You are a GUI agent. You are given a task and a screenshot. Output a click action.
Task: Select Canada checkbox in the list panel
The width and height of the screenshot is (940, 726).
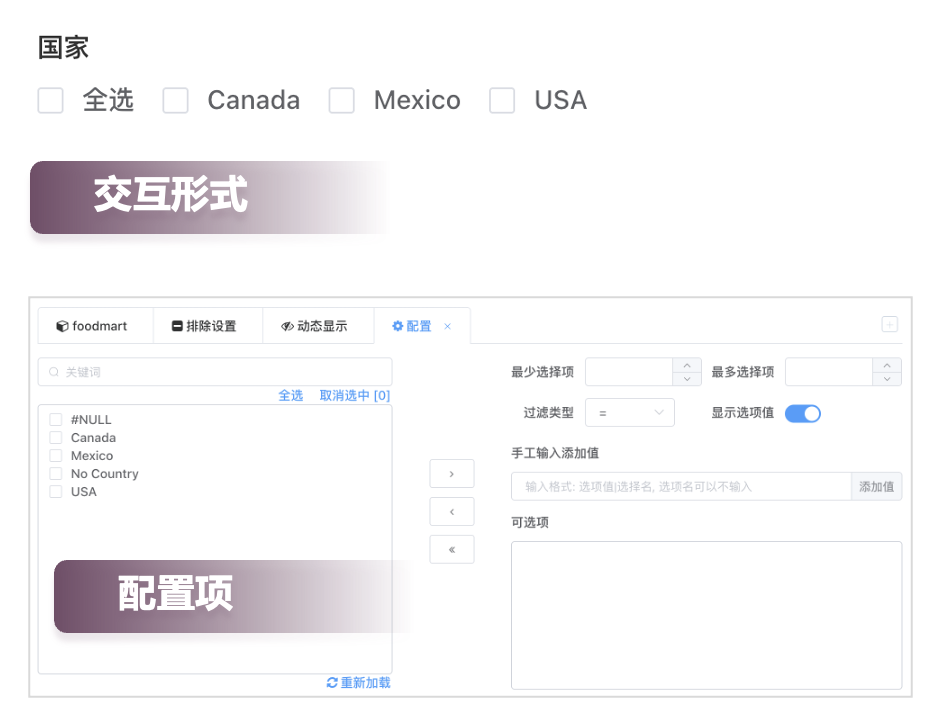point(56,437)
